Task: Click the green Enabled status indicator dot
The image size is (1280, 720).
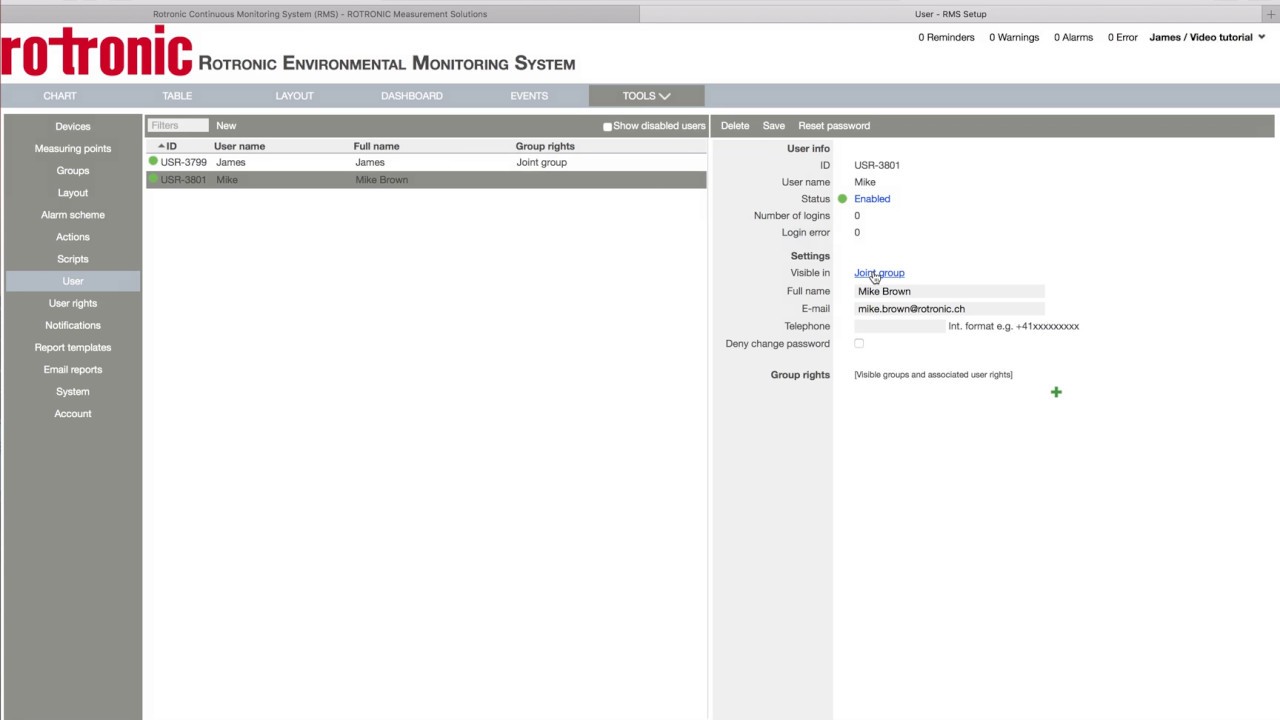Action: (x=842, y=199)
